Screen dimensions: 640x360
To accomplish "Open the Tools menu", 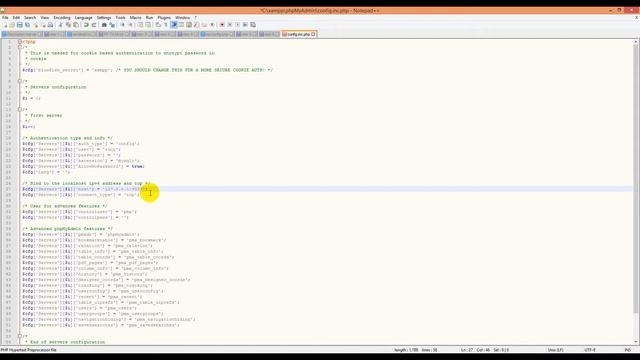I will pos(120,18).
